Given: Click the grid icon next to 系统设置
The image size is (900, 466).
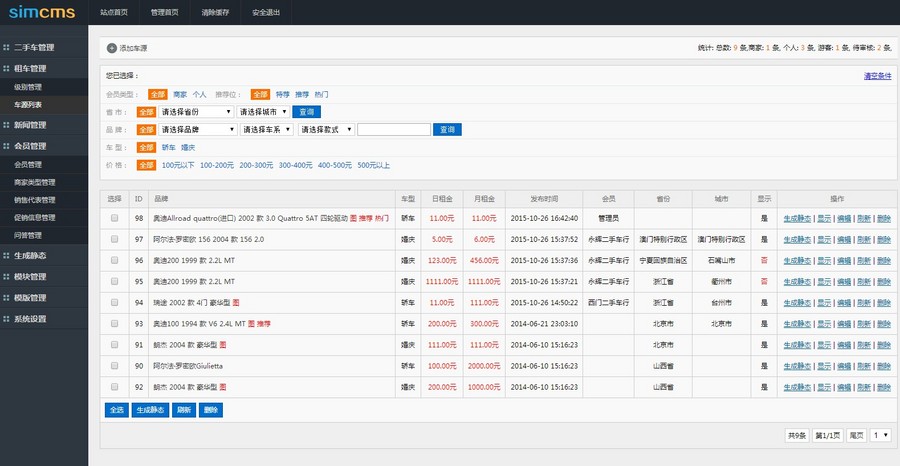Looking at the screenshot, I should [7, 319].
